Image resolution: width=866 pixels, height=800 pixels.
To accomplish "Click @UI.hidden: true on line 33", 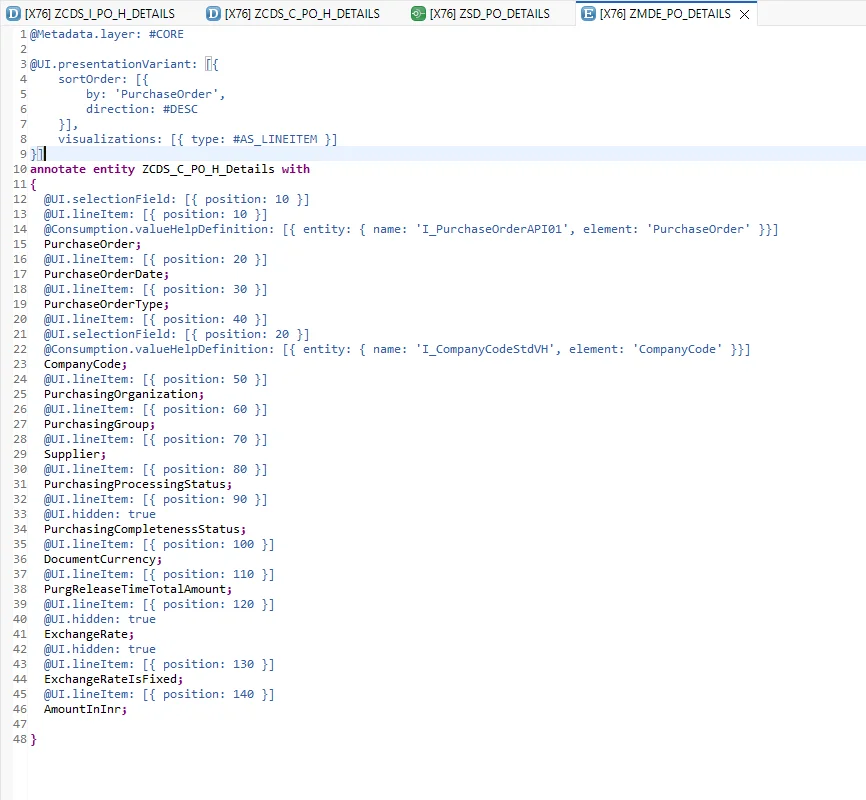I will coord(99,514).
